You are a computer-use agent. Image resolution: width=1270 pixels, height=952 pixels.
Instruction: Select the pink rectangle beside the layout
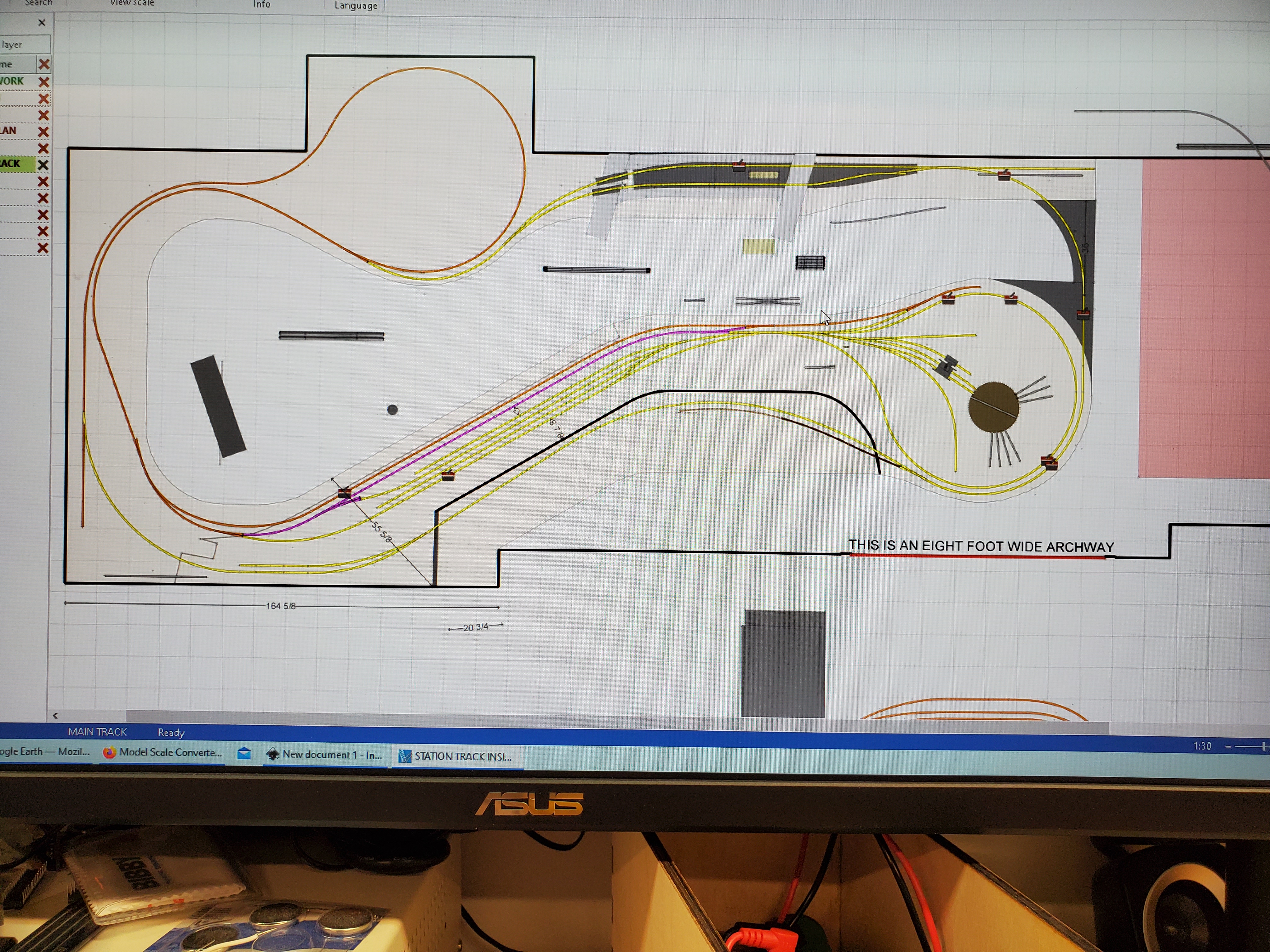[x=1204, y=319]
